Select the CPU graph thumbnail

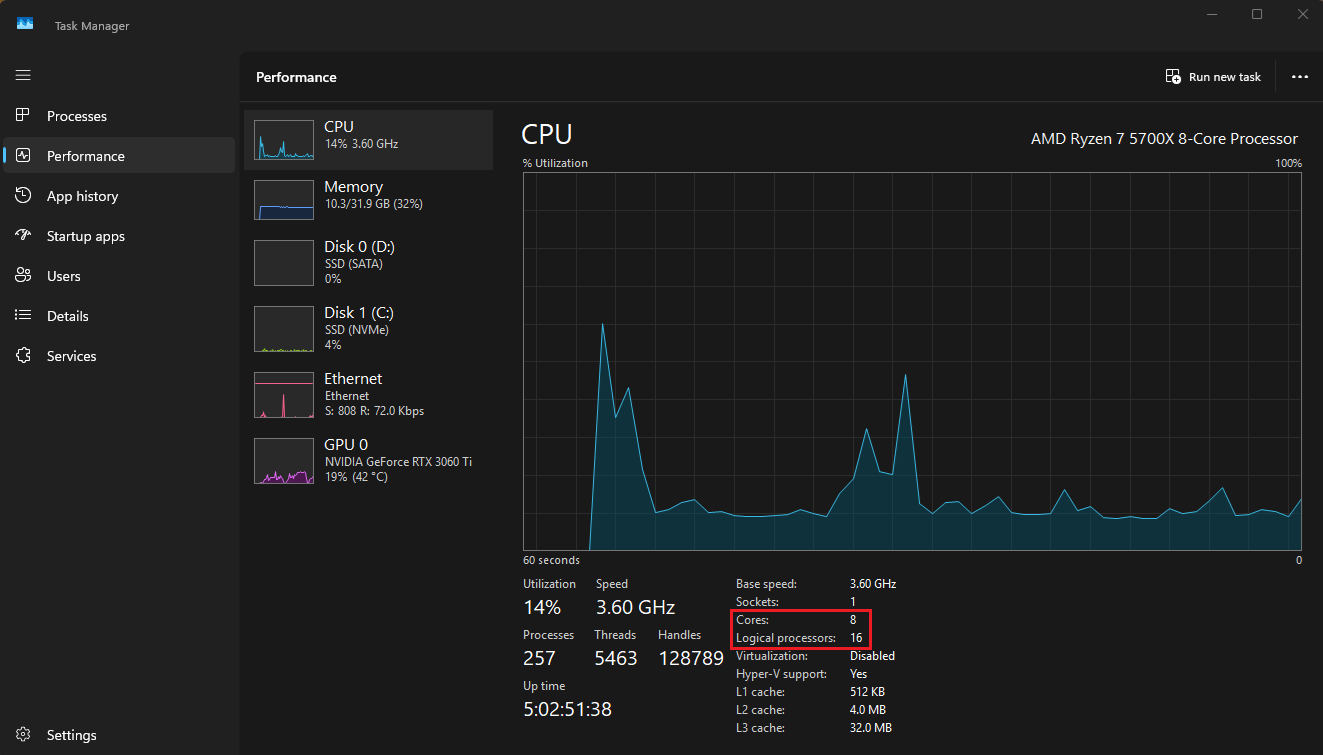click(284, 140)
